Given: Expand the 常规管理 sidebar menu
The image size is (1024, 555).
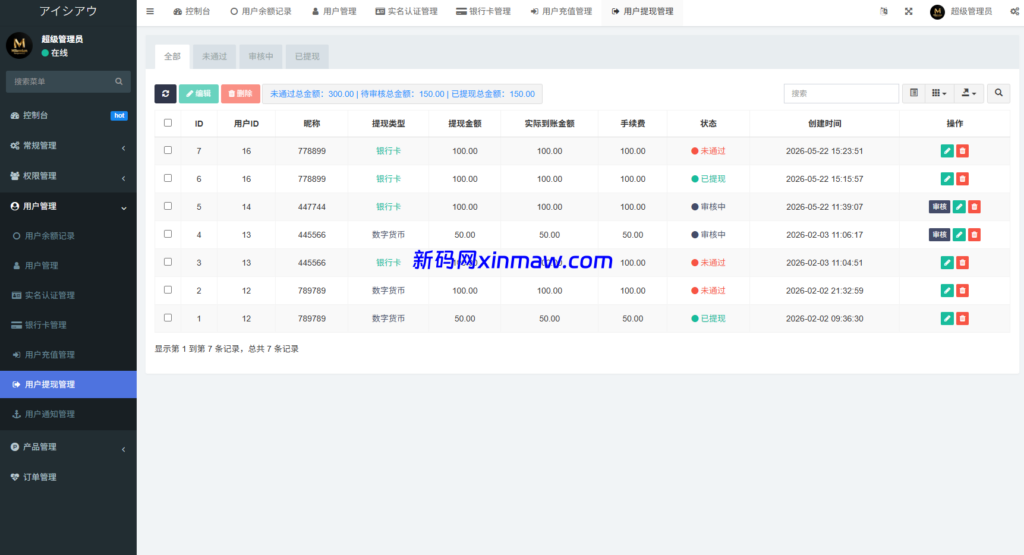Looking at the screenshot, I should pos(69,146).
